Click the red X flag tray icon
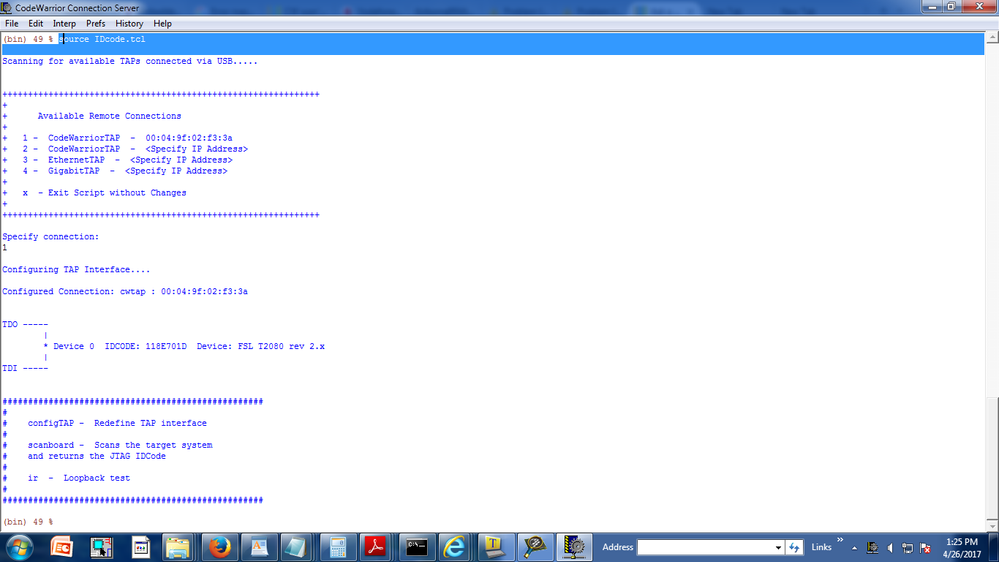 (926, 548)
